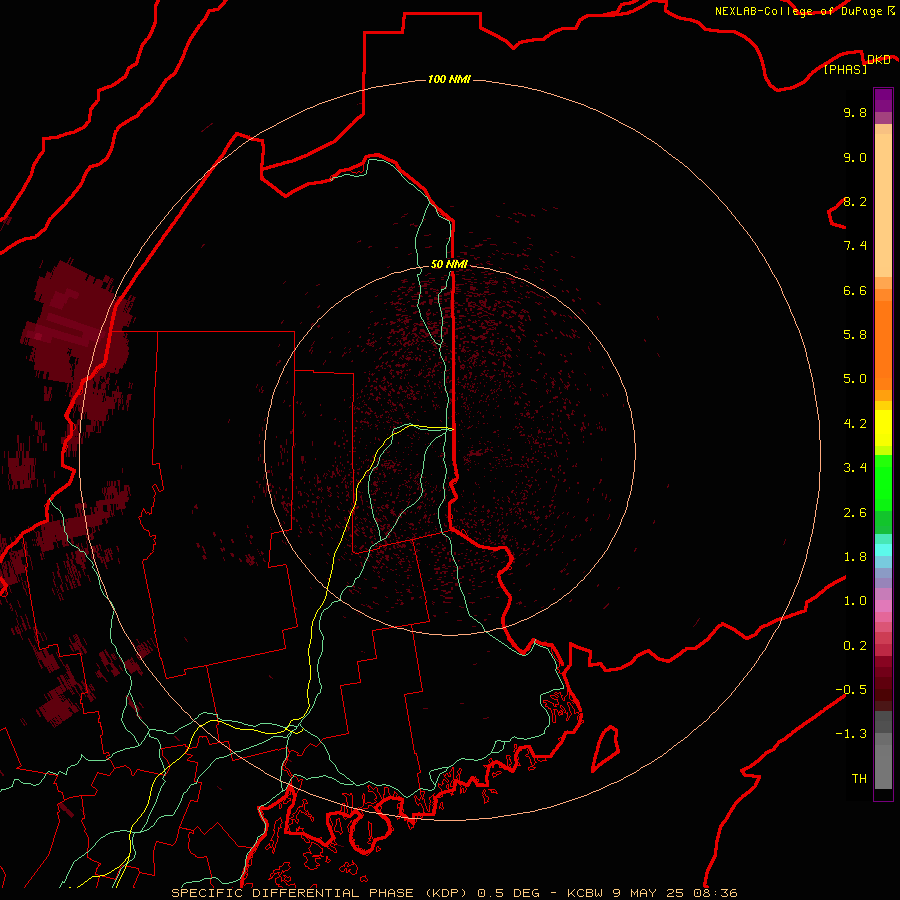900x900 pixels.
Task: Pick the orange segment of the color bar
Action: click(883, 344)
